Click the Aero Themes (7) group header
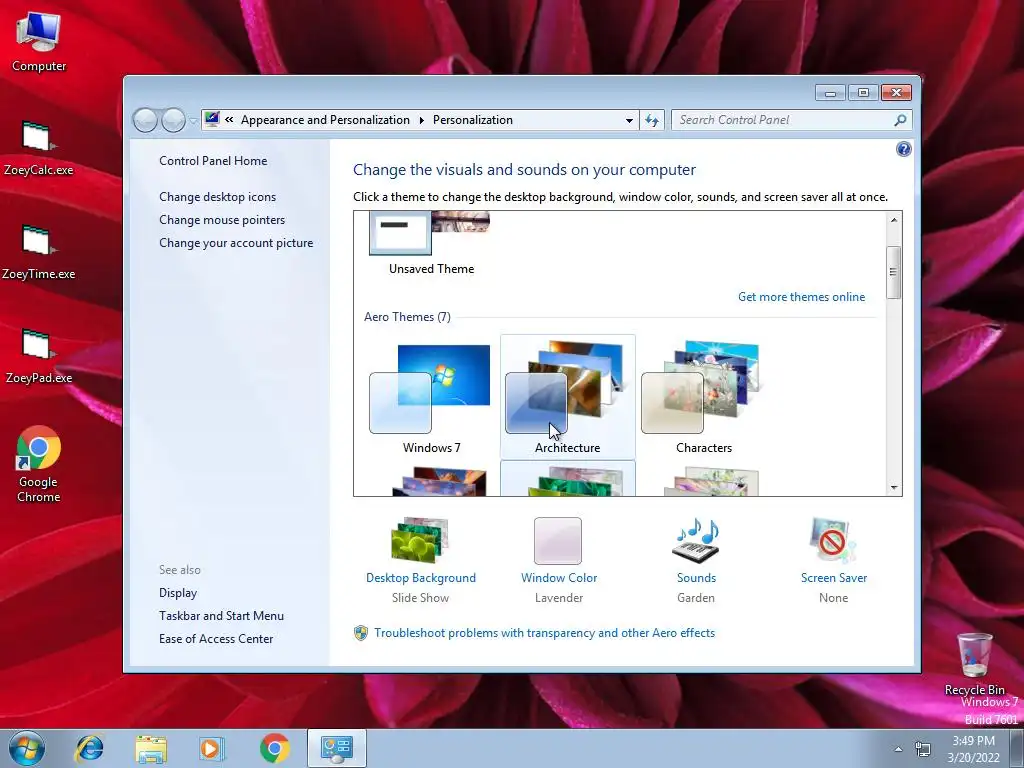The width and height of the screenshot is (1024, 768). coord(407,317)
